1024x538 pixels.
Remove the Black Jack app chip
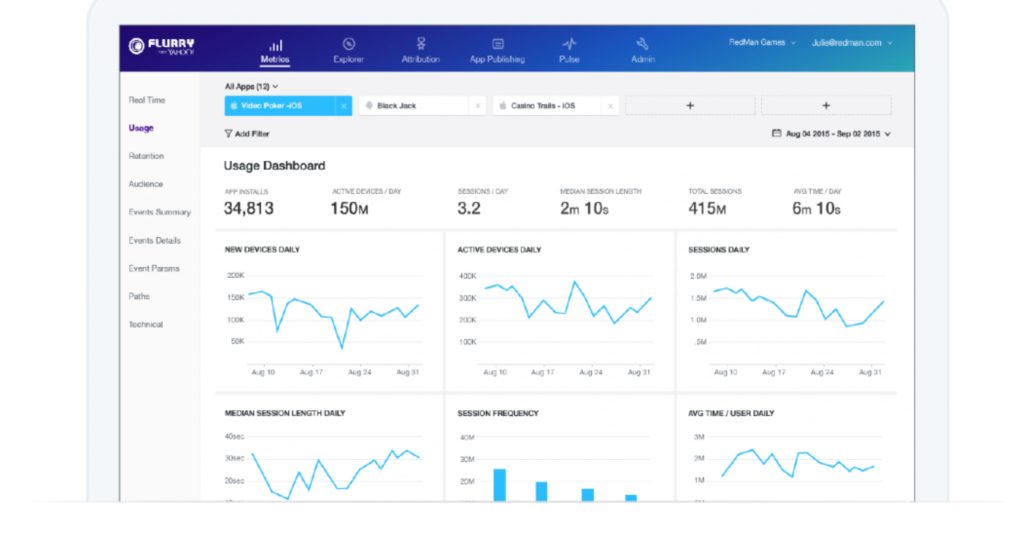coord(477,105)
